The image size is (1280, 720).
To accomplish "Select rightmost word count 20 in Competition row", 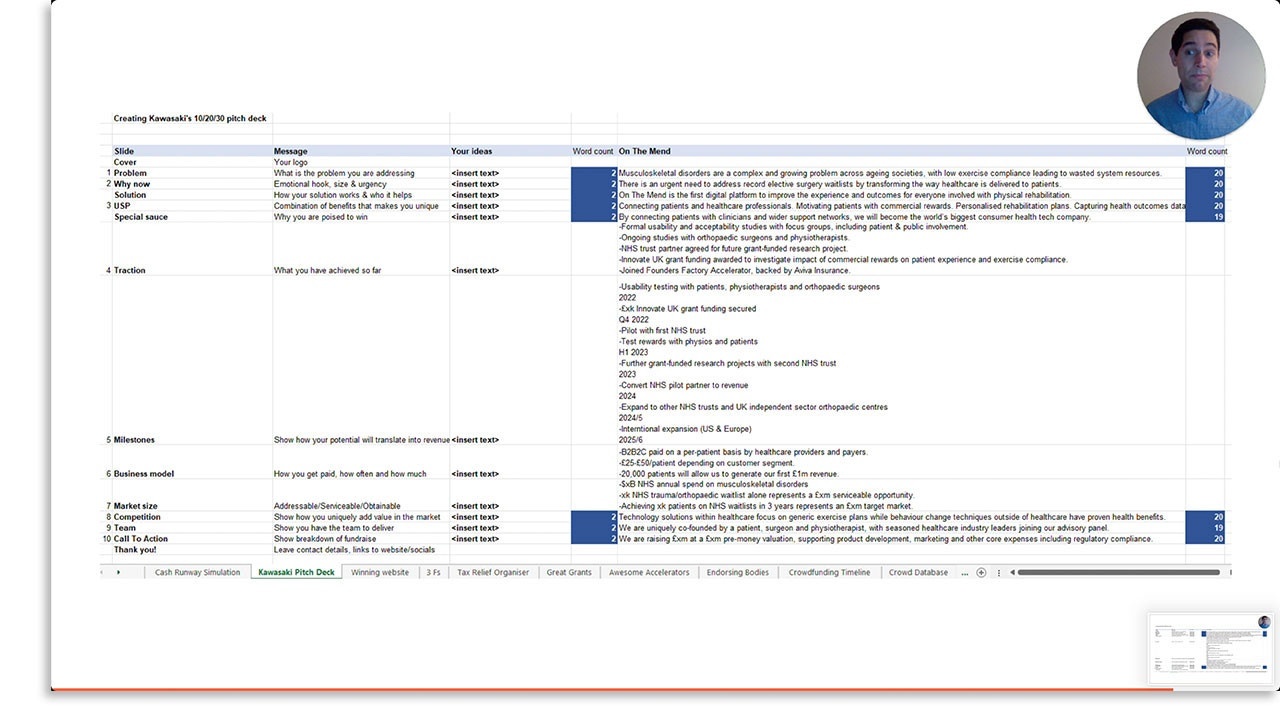I will point(1205,517).
